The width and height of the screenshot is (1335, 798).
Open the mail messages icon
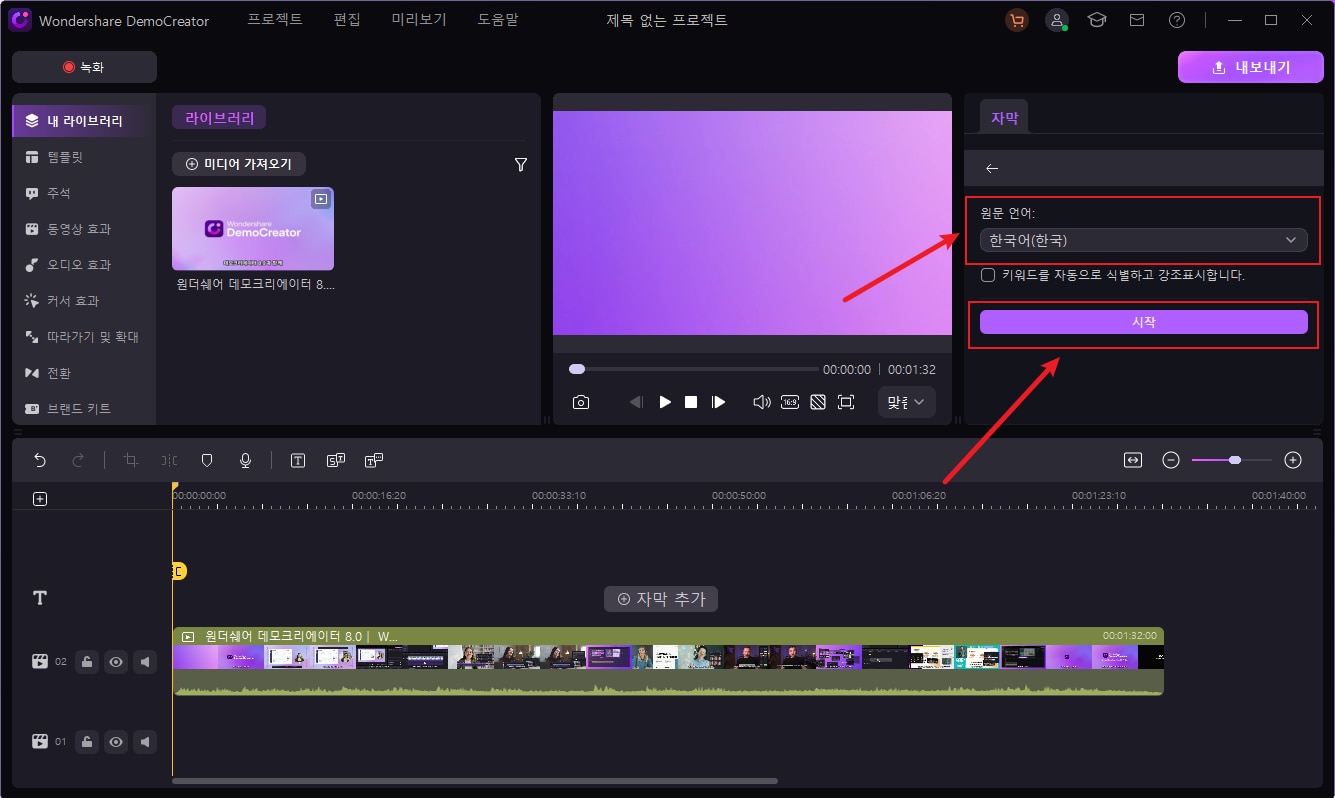pos(1137,20)
